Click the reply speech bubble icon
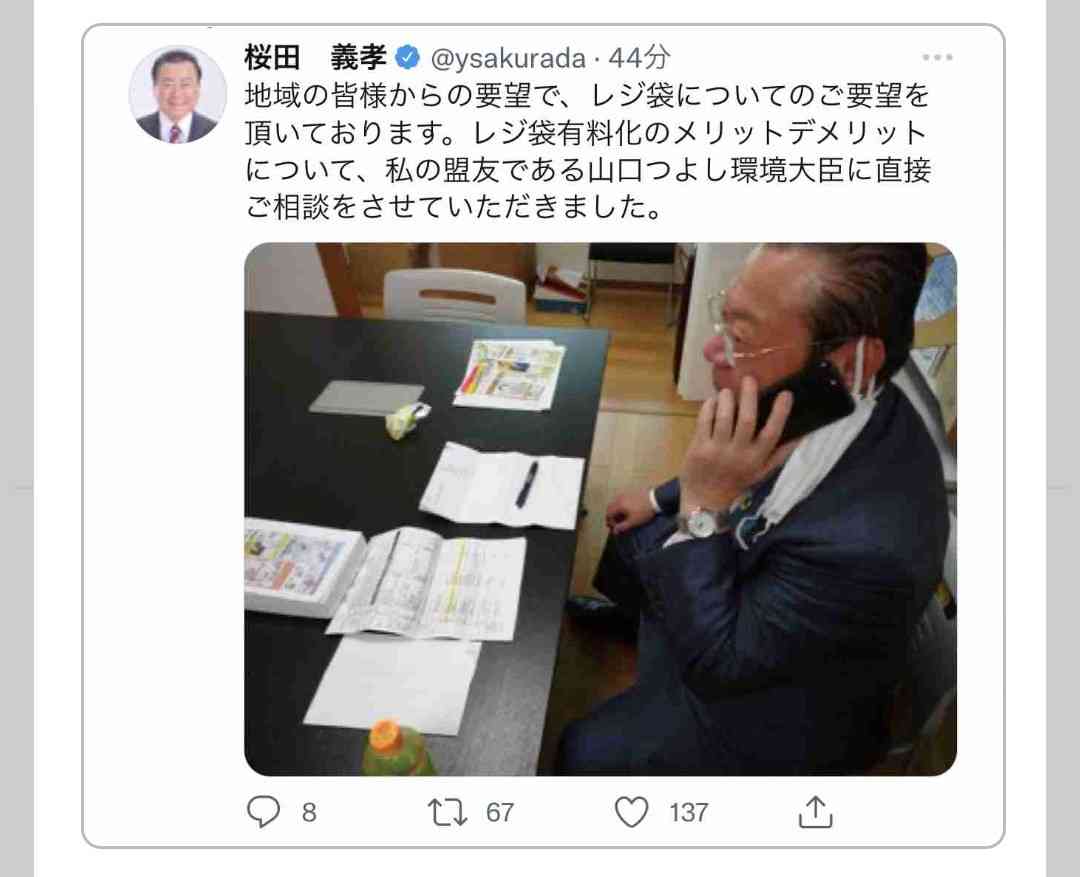1080x877 pixels. 263,812
